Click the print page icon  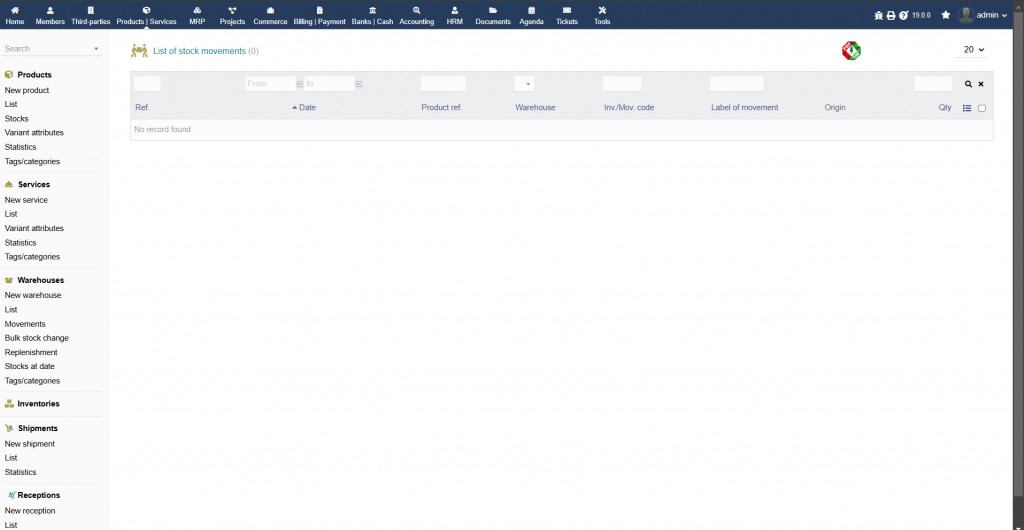(x=891, y=15)
